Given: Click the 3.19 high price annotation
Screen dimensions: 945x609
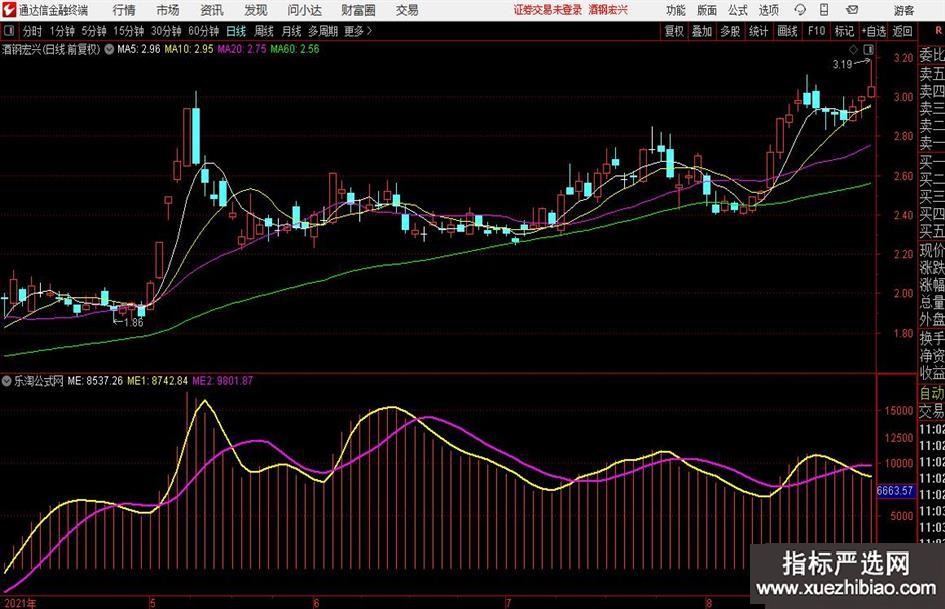Looking at the screenshot, I should click(x=842, y=64).
